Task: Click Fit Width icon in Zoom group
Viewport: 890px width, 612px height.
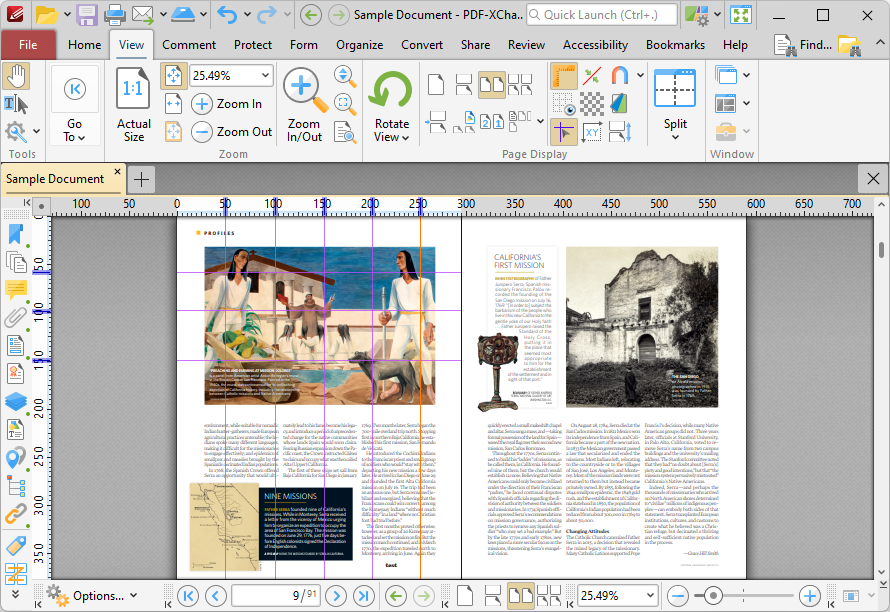Action: pos(173,104)
